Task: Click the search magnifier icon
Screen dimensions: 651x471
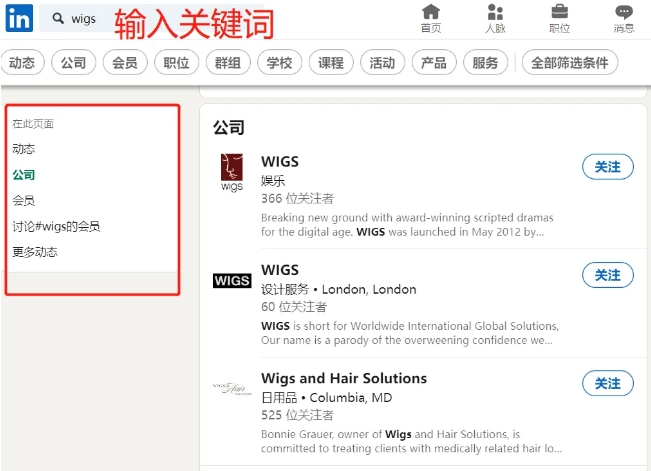Action: pyautogui.click(x=58, y=19)
